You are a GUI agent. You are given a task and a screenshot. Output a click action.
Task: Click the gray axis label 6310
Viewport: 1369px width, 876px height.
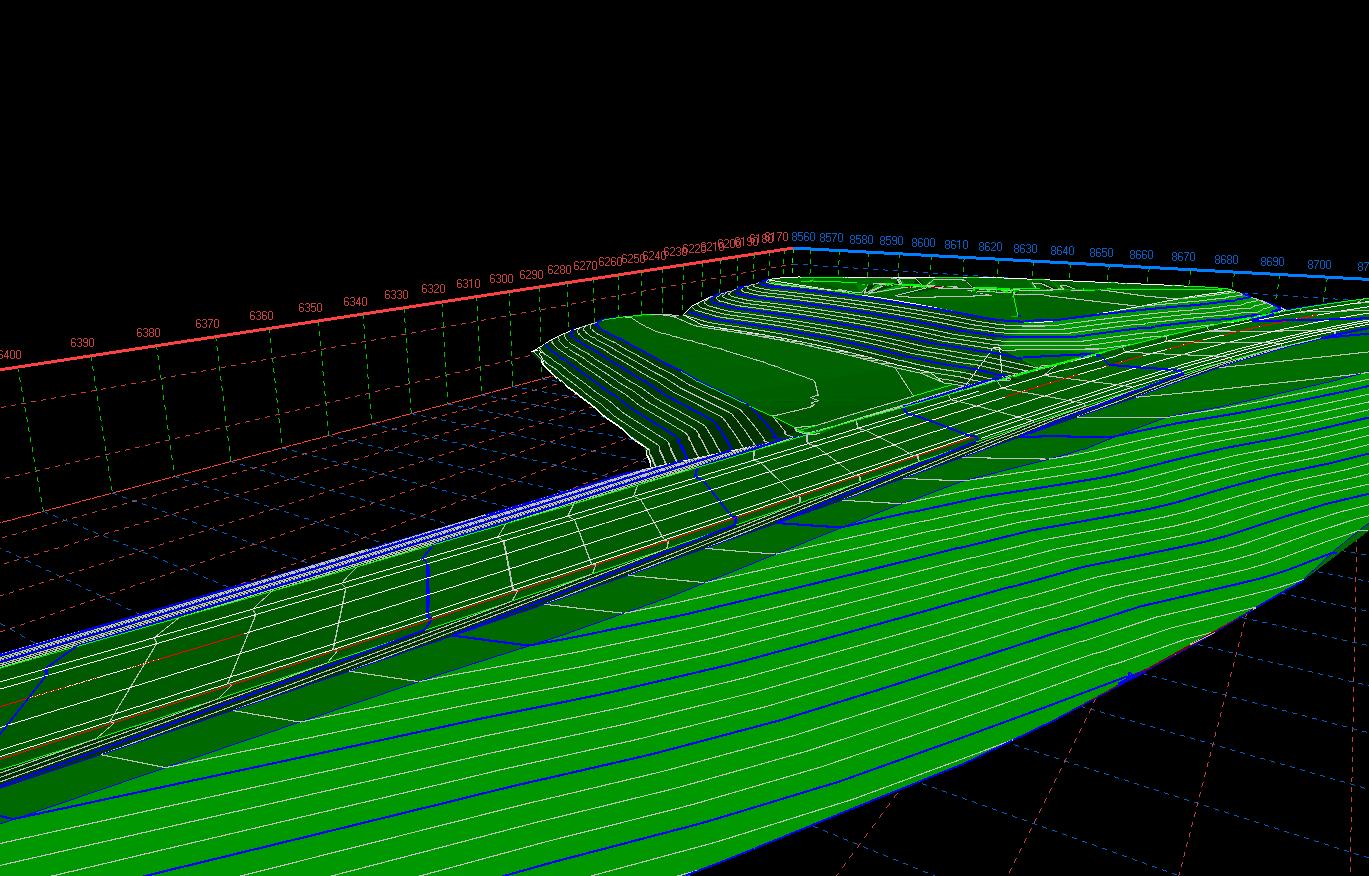click(x=468, y=284)
